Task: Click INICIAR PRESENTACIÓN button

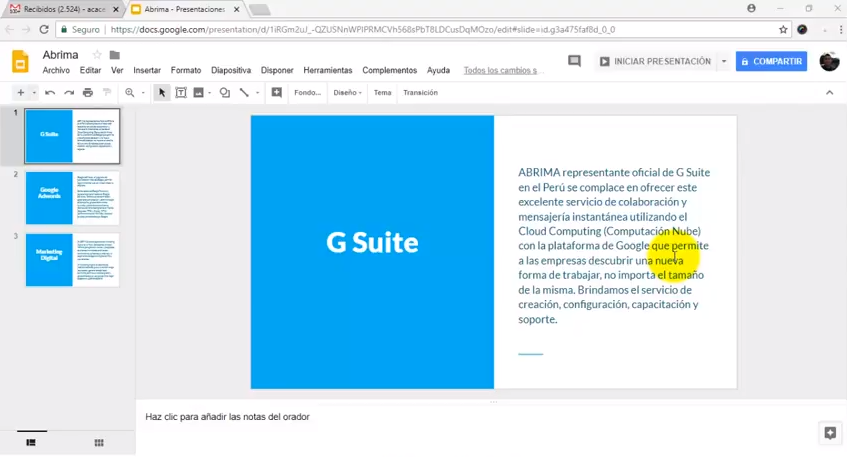Action: (655, 62)
